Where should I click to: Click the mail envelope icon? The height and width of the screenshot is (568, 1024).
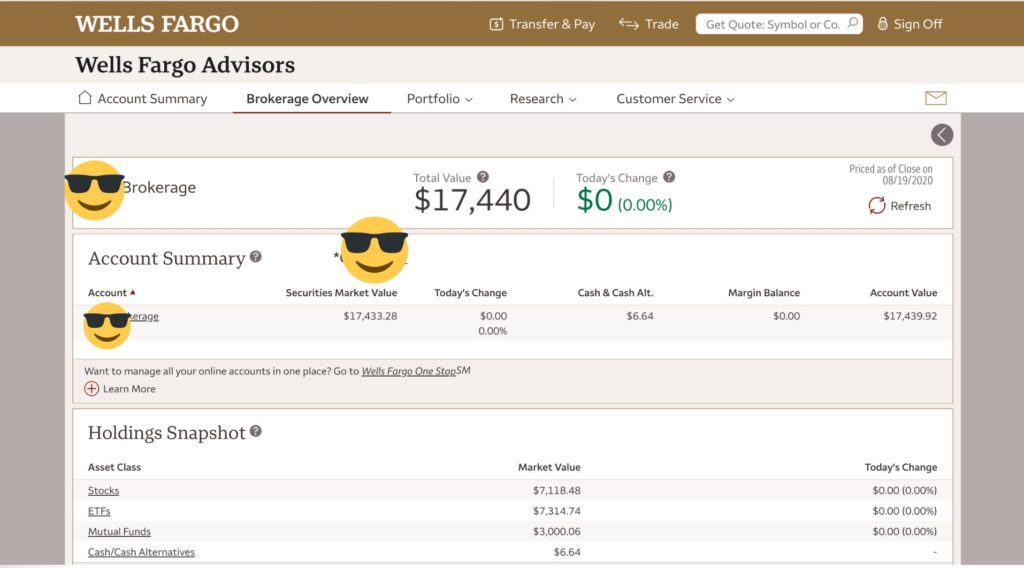935,98
